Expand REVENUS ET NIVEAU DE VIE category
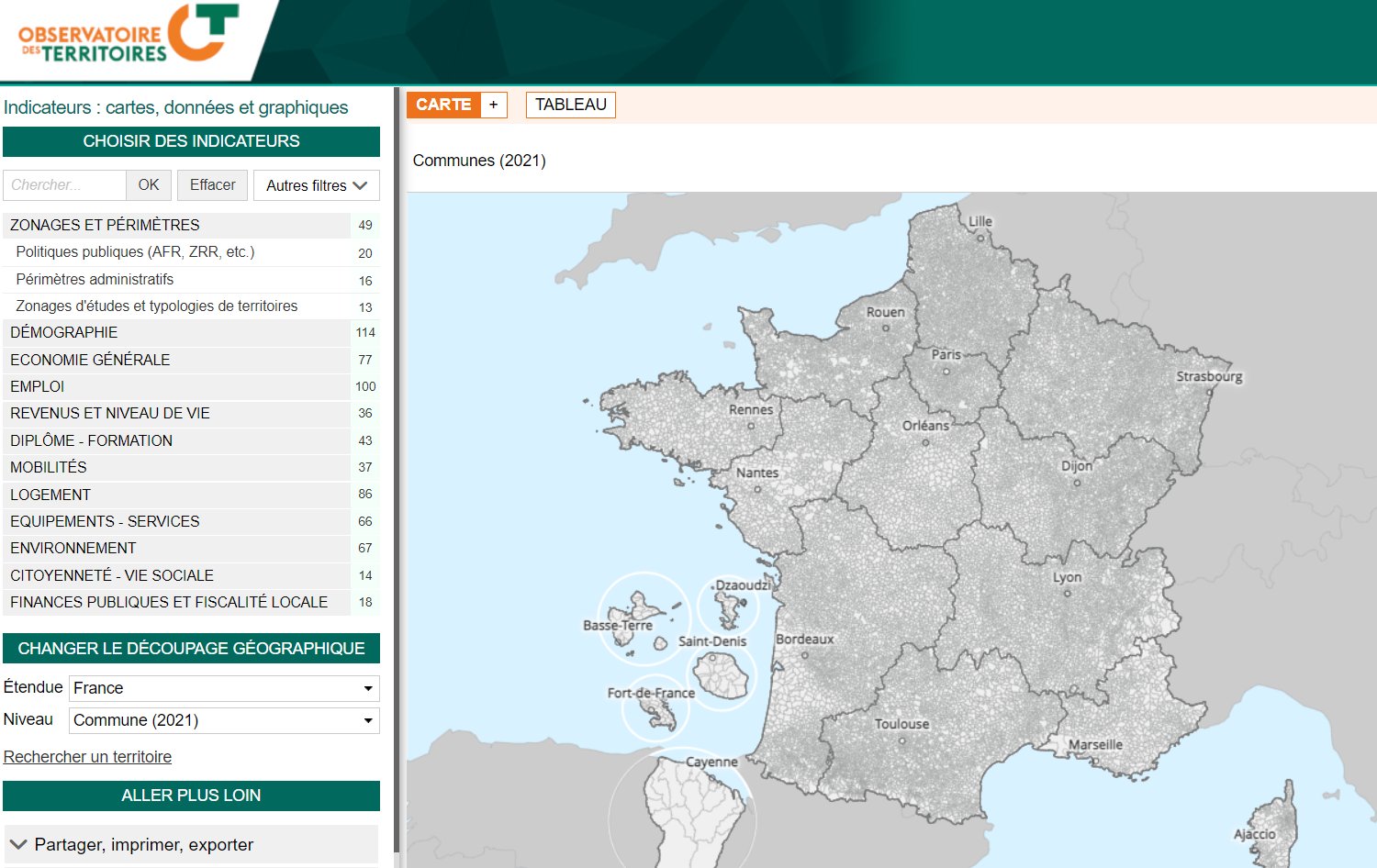This screenshot has width=1377, height=868. [177, 414]
